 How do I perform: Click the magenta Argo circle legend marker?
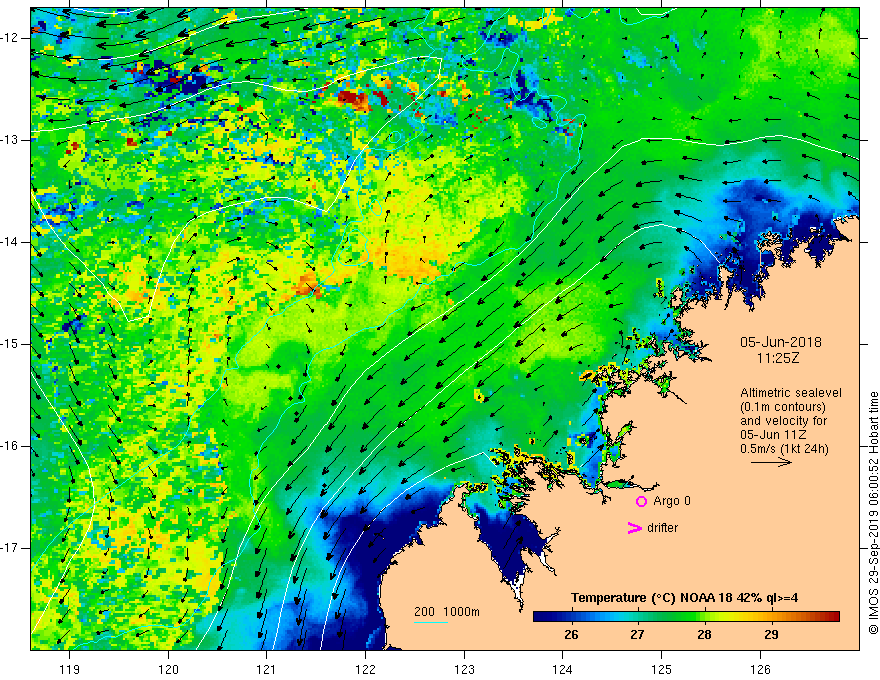click(x=641, y=502)
